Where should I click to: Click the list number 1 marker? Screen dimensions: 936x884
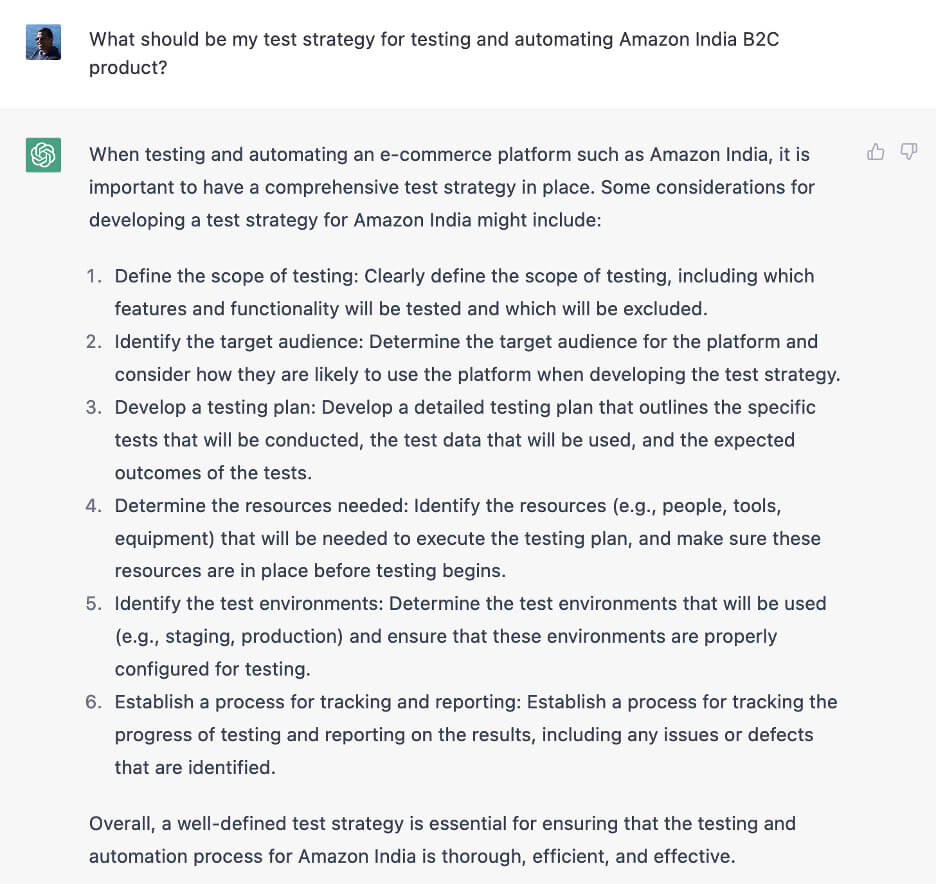tap(94, 276)
